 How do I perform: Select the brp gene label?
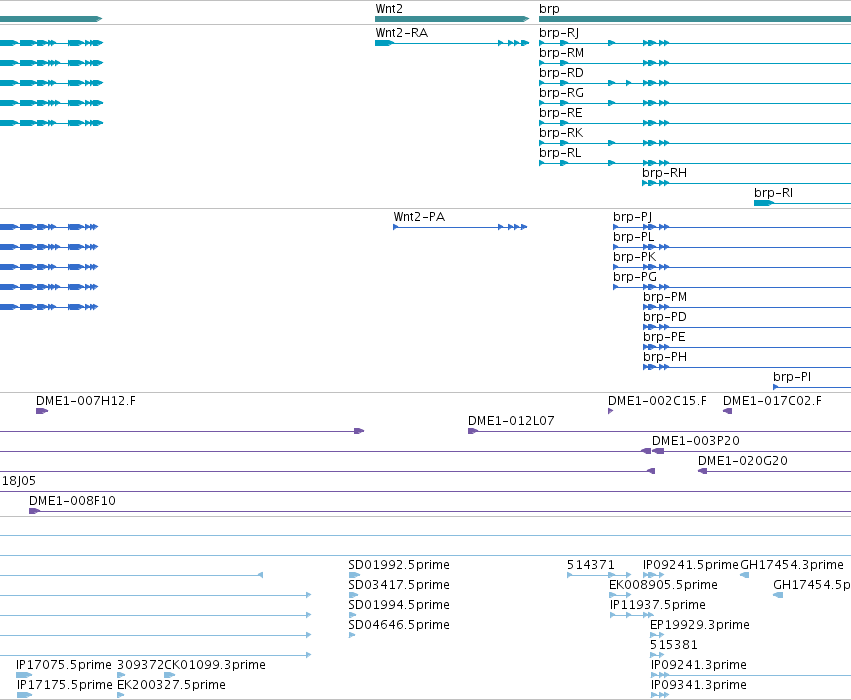549,9
